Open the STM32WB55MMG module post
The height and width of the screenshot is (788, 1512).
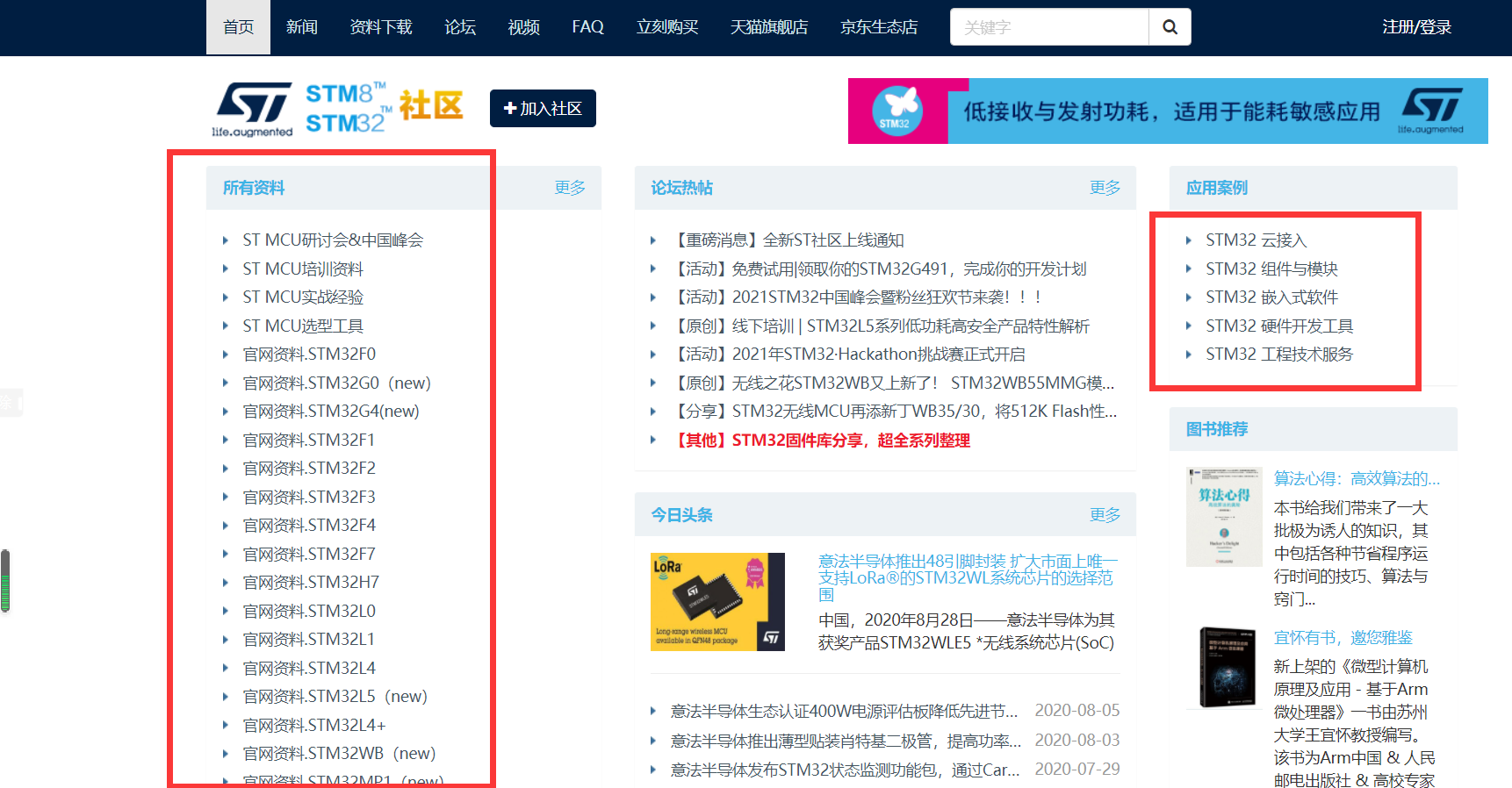point(893,383)
